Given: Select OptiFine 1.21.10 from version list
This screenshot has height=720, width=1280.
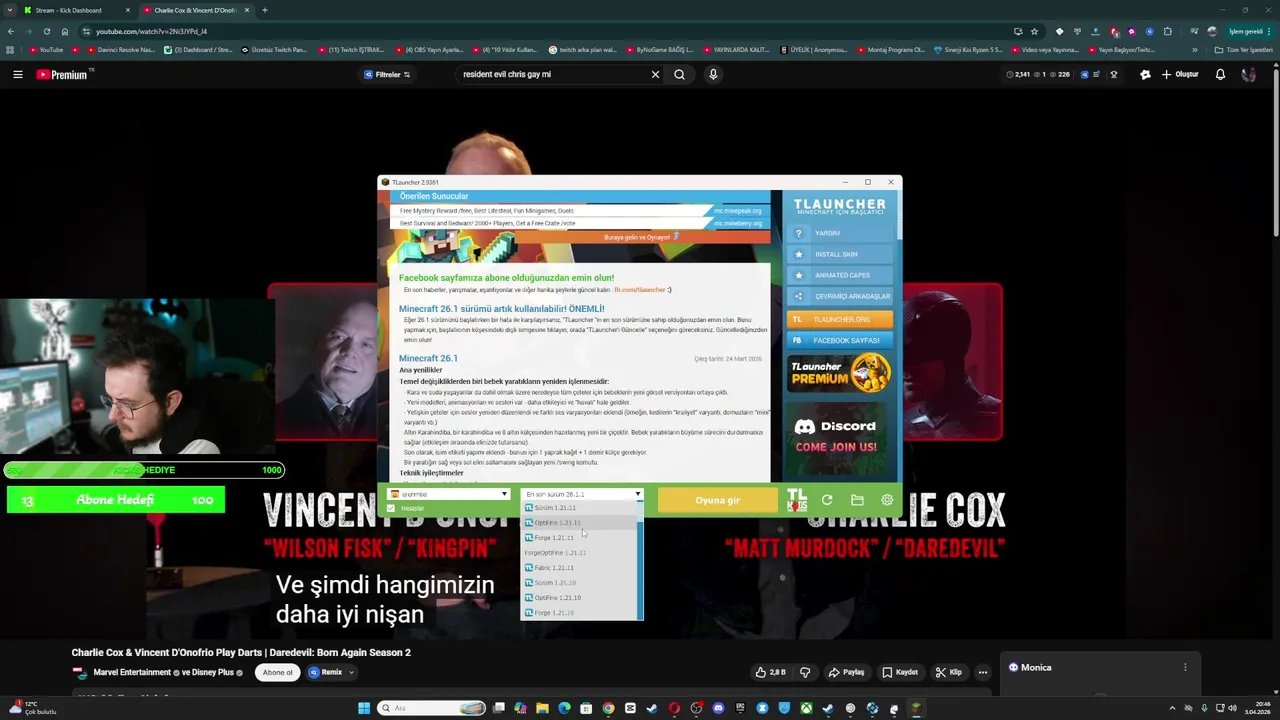Looking at the screenshot, I should click(x=579, y=598).
